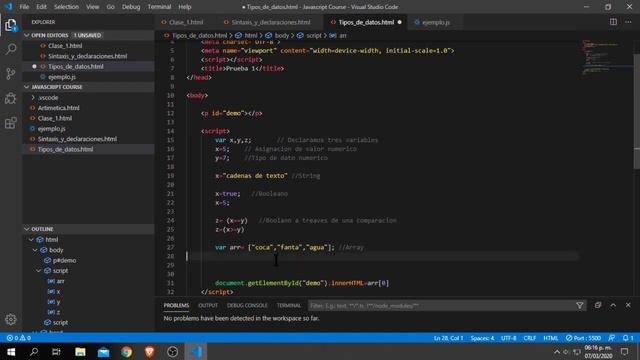Image resolution: width=640 pixels, height=360 pixels.
Task: Open File Explorer from the taskbar
Action: point(80,352)
